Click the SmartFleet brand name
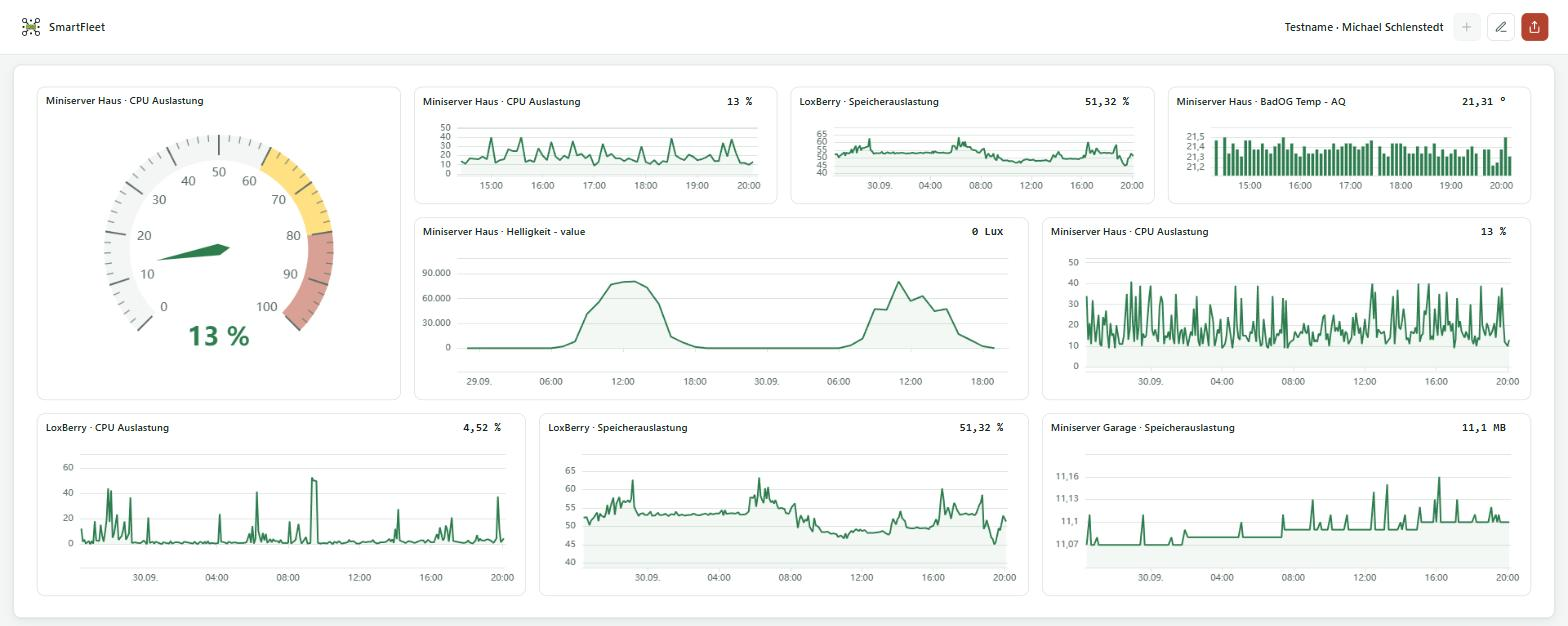Image resolution: width=1568 pixels, height=626 pixels. [x=77, y=27]
